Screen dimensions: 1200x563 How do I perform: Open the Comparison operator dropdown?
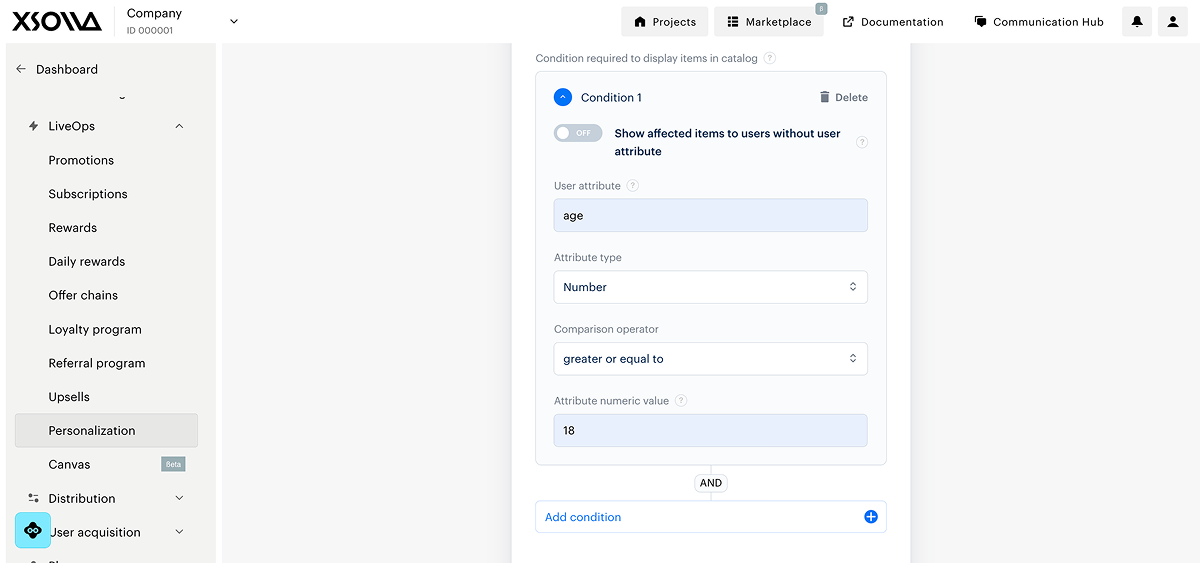pos(710,359)
